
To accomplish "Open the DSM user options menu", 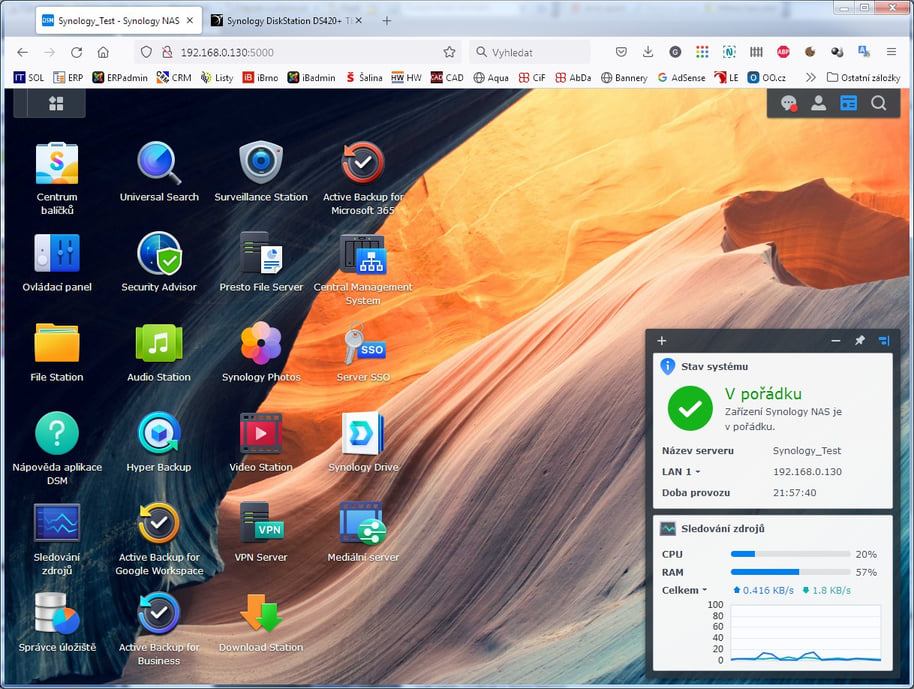I will click(x=818, y=104).
